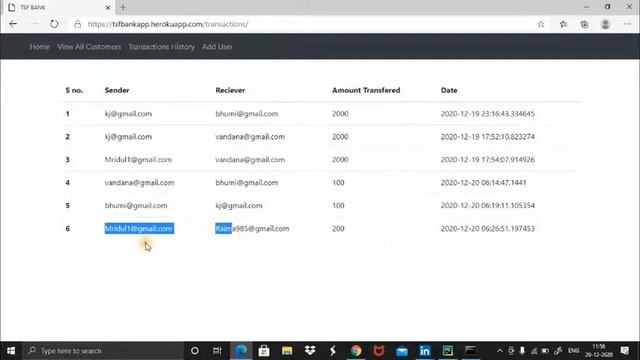Open Task View on the taskbar
This screenshot has height=360, width=640.
pos(217,351)
